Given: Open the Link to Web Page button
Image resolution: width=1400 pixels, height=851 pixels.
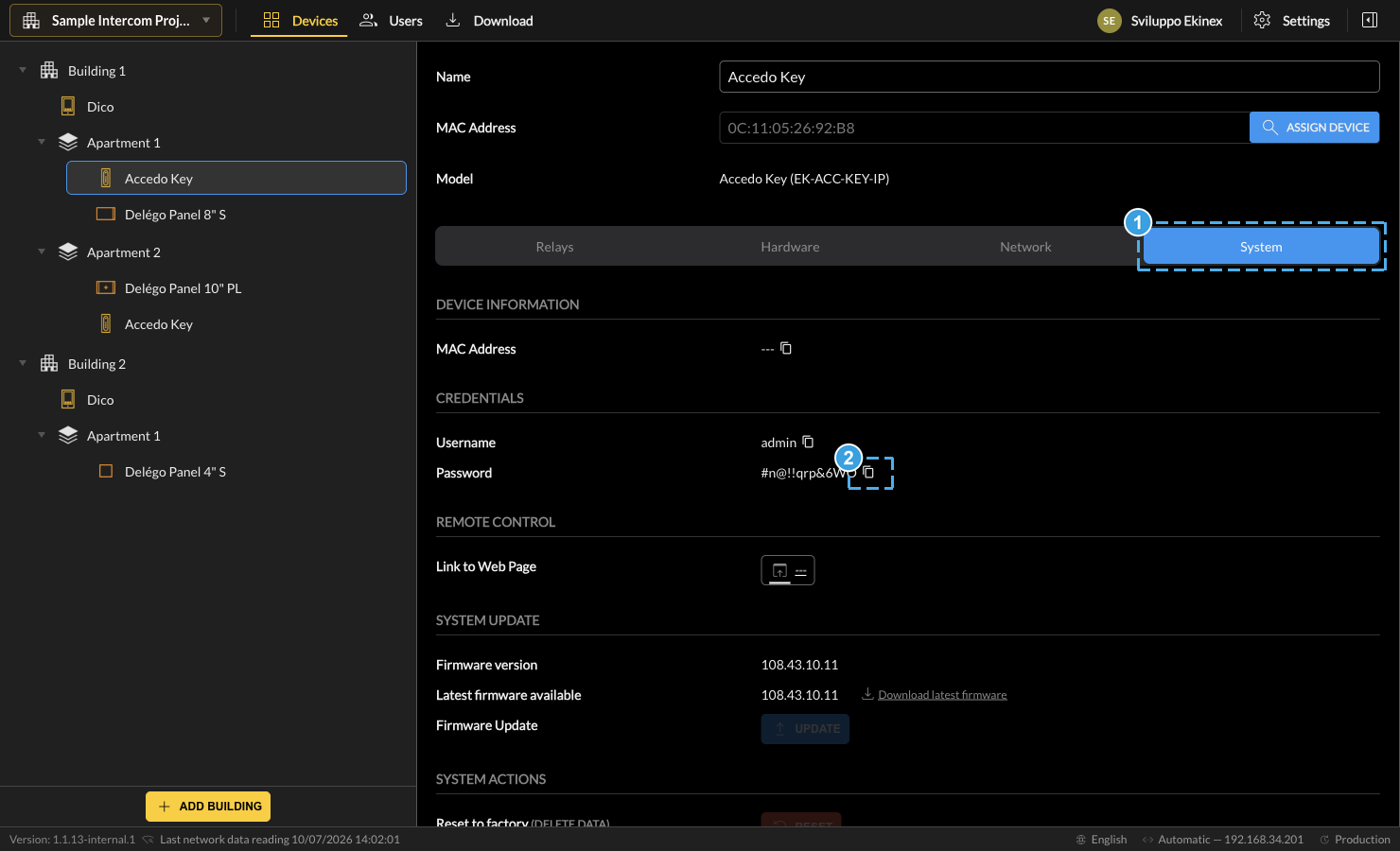Looking at the screenshot, I should point(788,570).
